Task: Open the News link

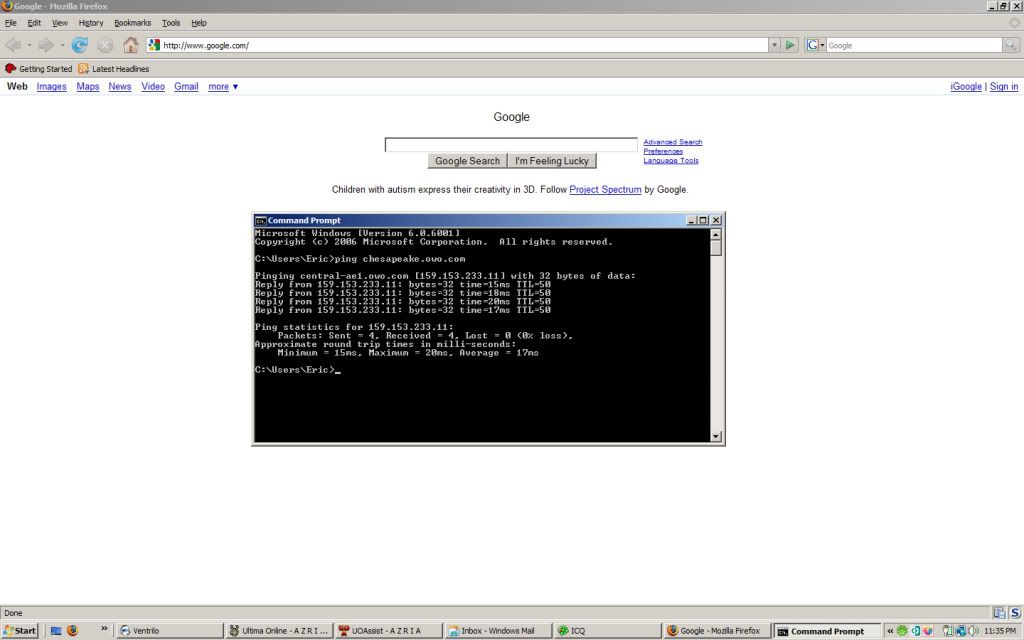Action: coord(120,86)
